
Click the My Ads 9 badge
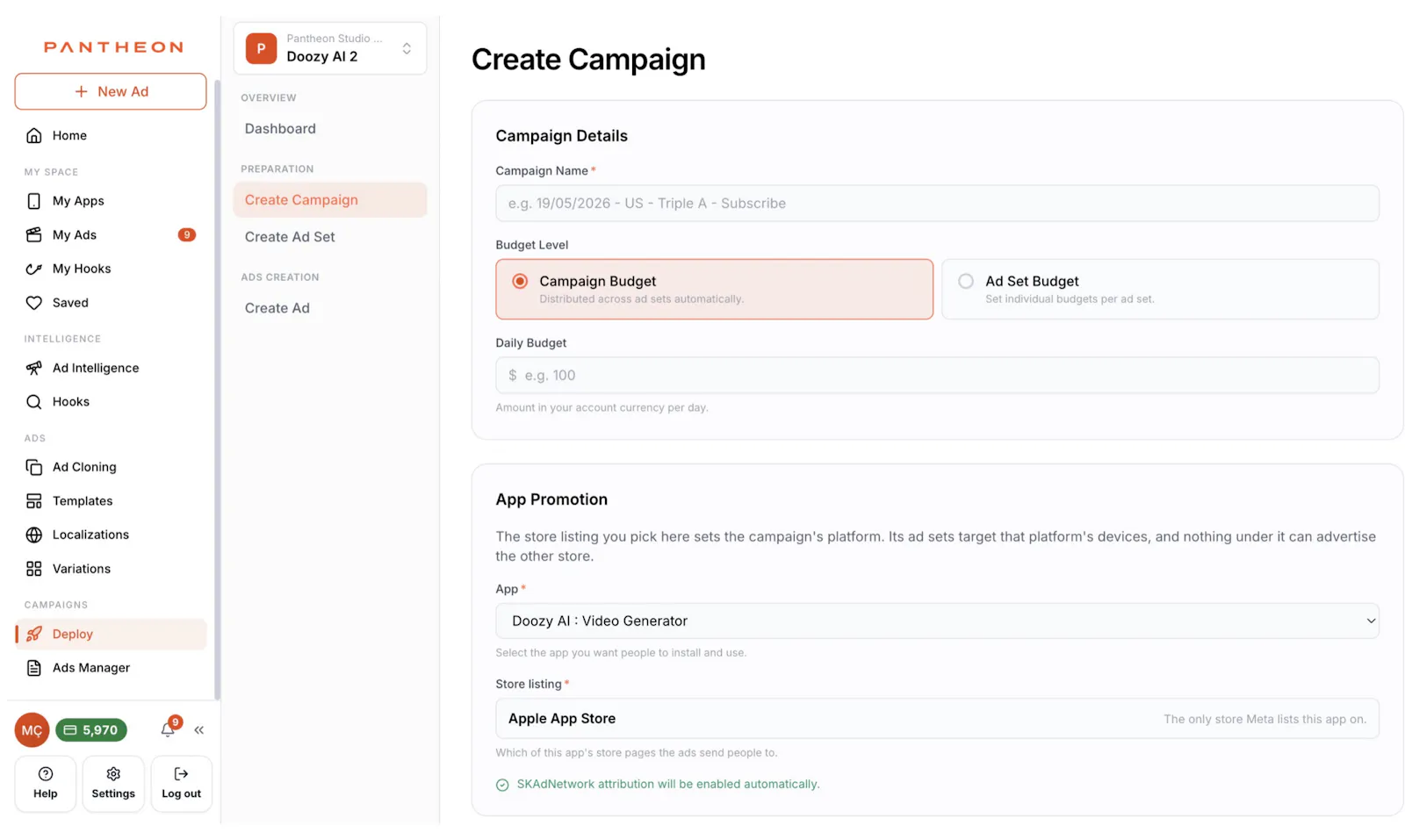tap(187, 235)
